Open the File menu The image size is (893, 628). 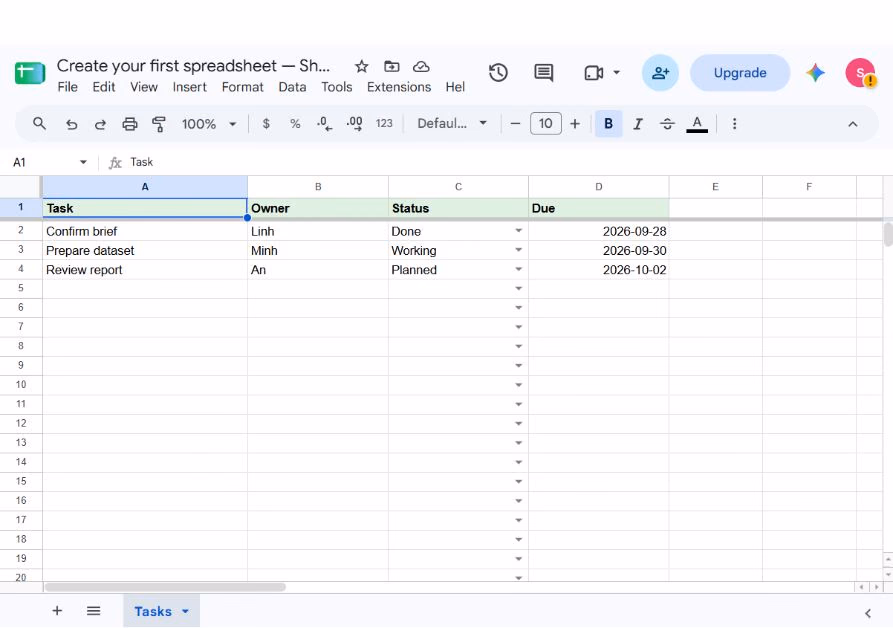pyautogui.click(x=67, y=87)
